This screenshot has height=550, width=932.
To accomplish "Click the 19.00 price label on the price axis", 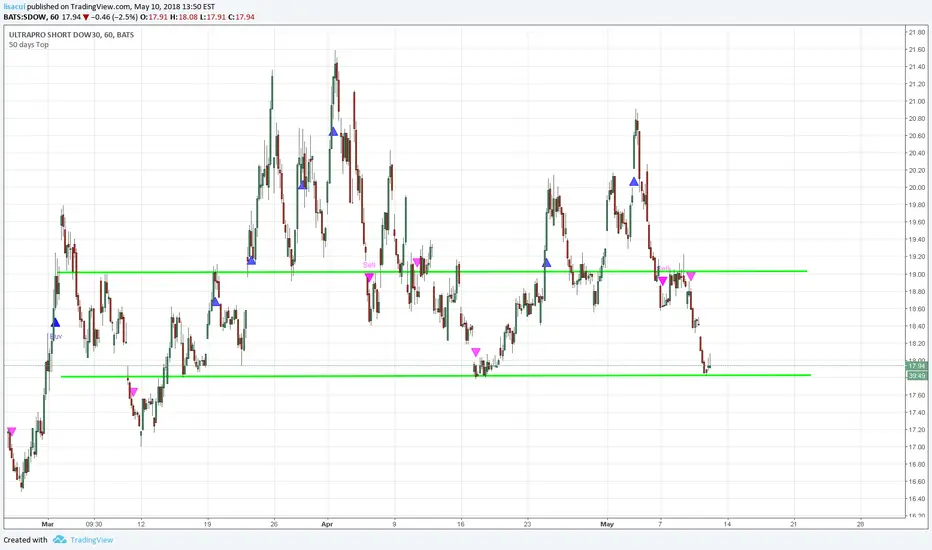I will click(x=917, y=275).
